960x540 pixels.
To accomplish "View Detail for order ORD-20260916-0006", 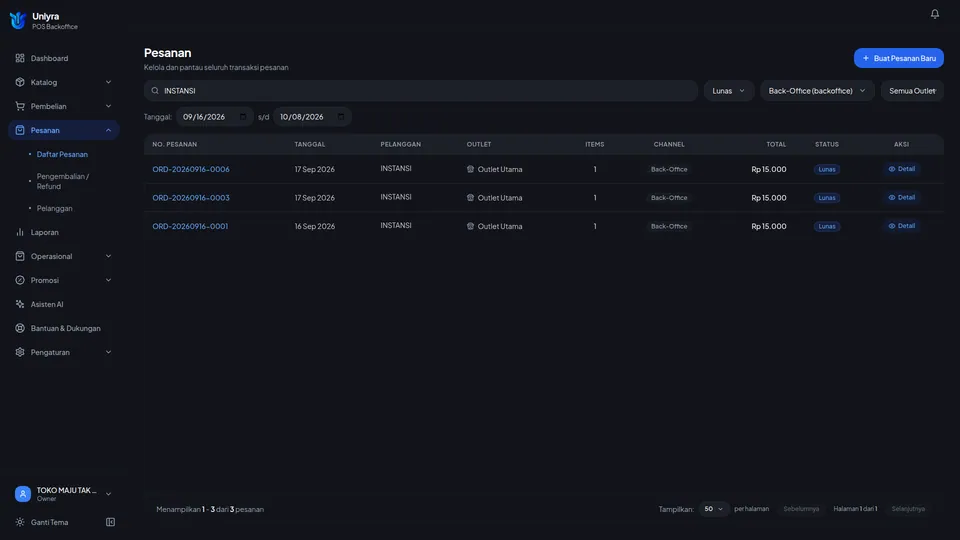I will coord(901,169).
